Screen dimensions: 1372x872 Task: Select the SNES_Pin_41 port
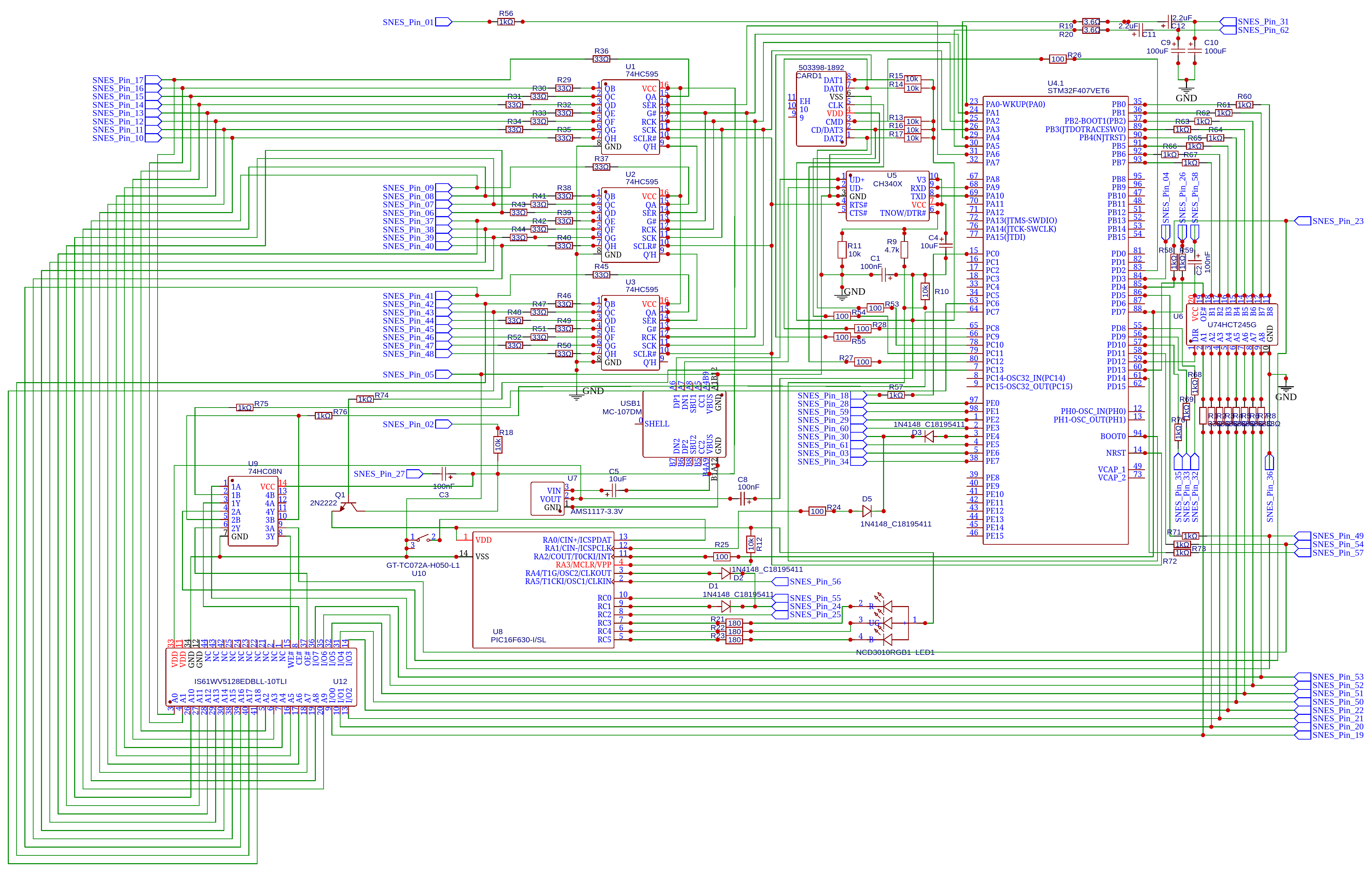tap(417, 296)
